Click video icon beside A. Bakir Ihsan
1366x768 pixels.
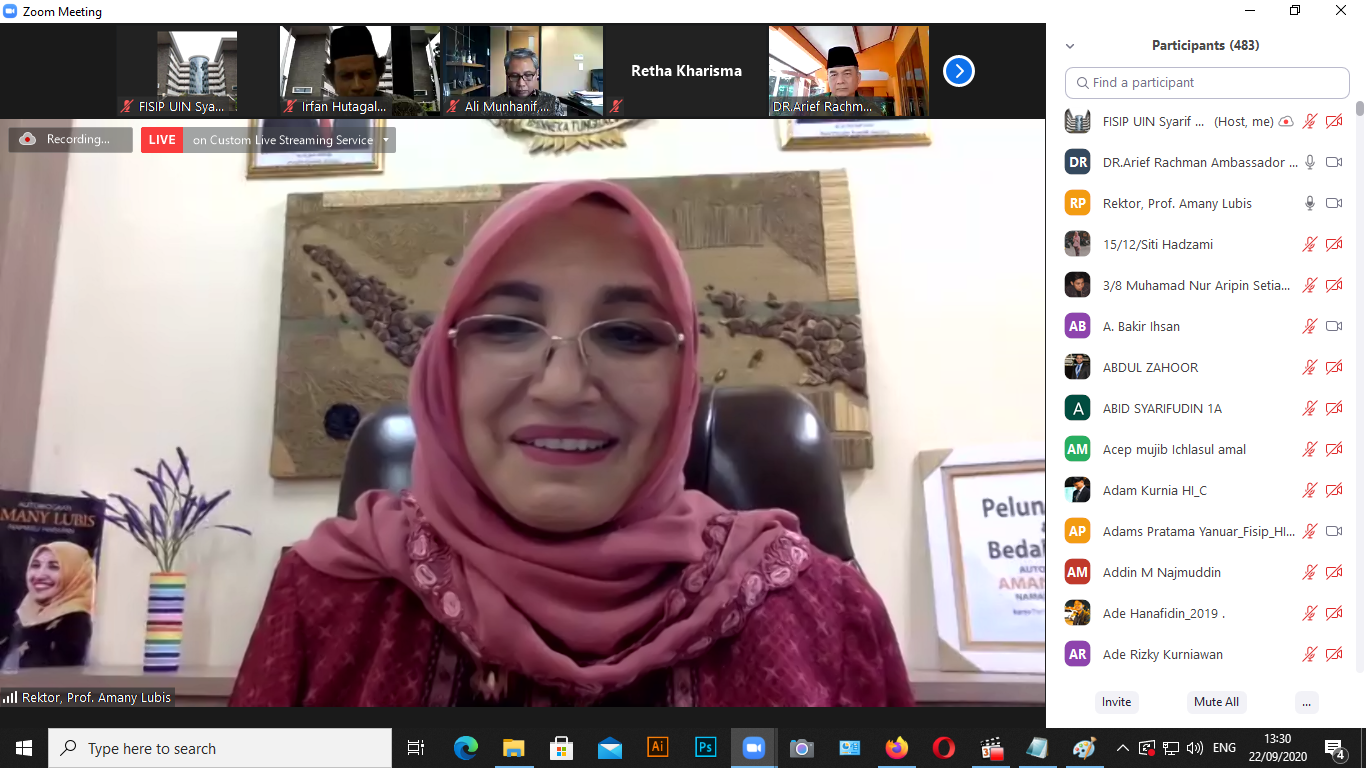point(1333,326)
